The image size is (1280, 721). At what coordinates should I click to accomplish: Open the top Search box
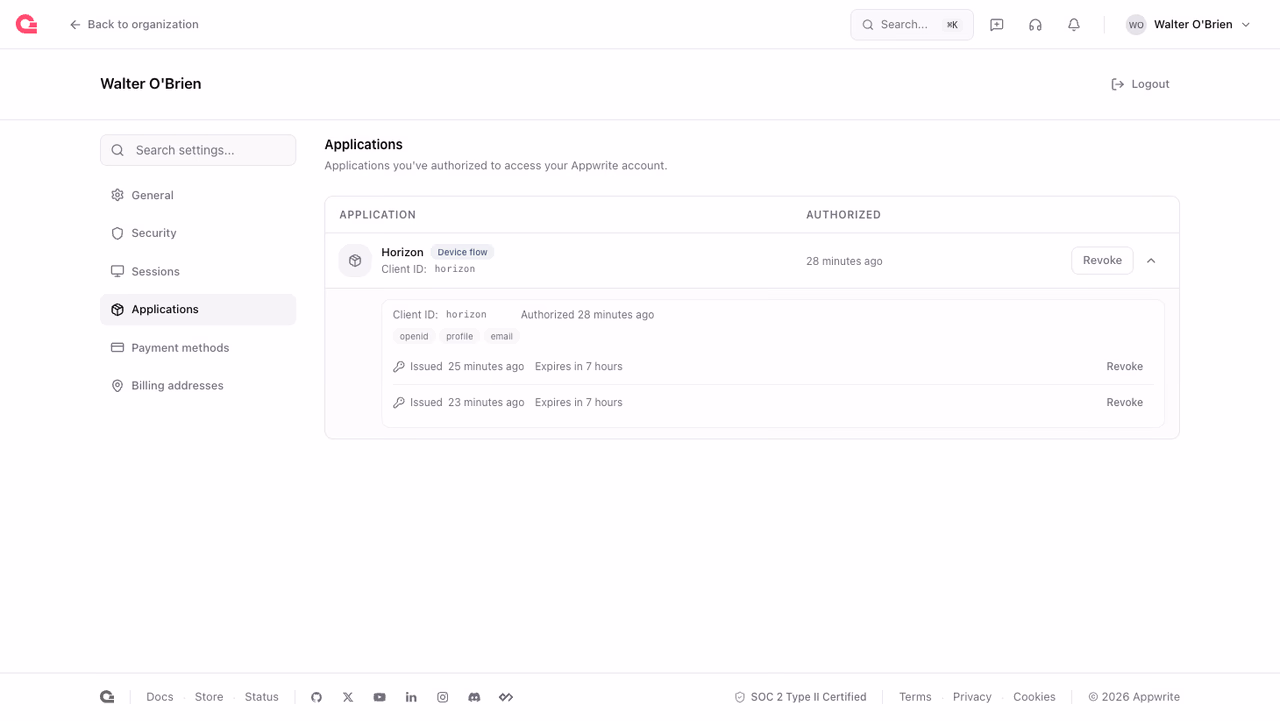[x=911, y=24]
